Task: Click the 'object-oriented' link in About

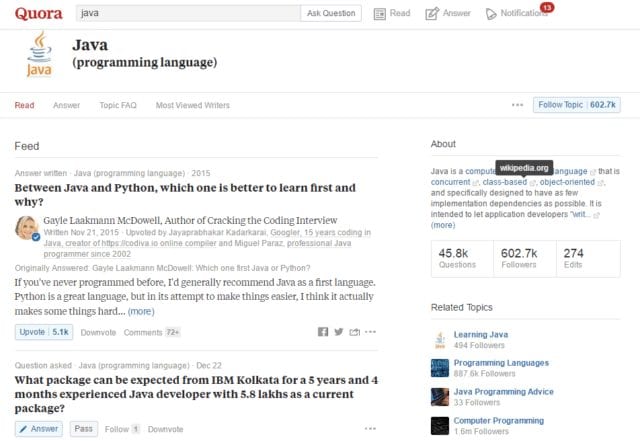Action: [x=567, y=182]
